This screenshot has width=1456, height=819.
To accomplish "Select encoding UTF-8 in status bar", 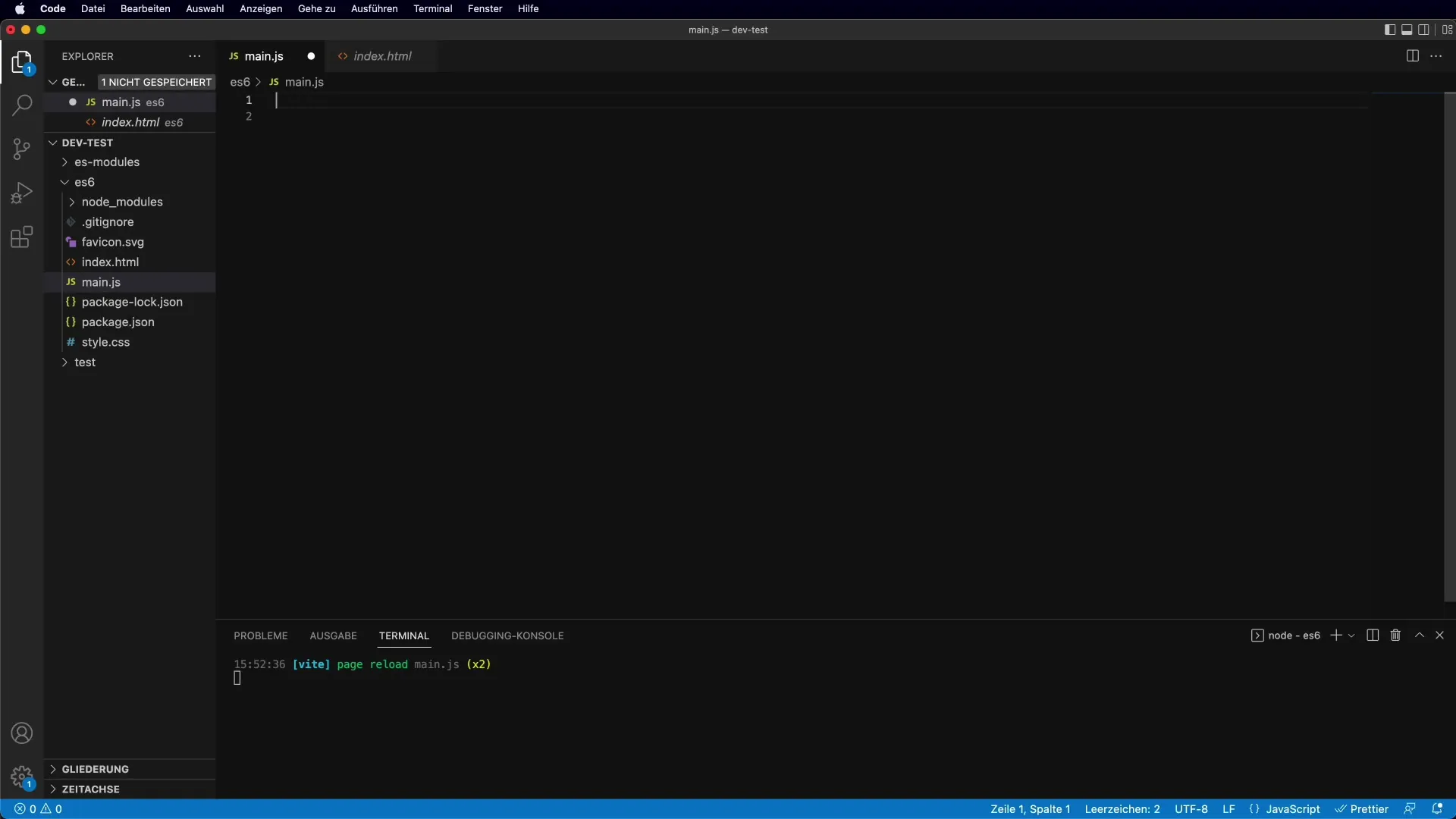I will (1191, 809).
